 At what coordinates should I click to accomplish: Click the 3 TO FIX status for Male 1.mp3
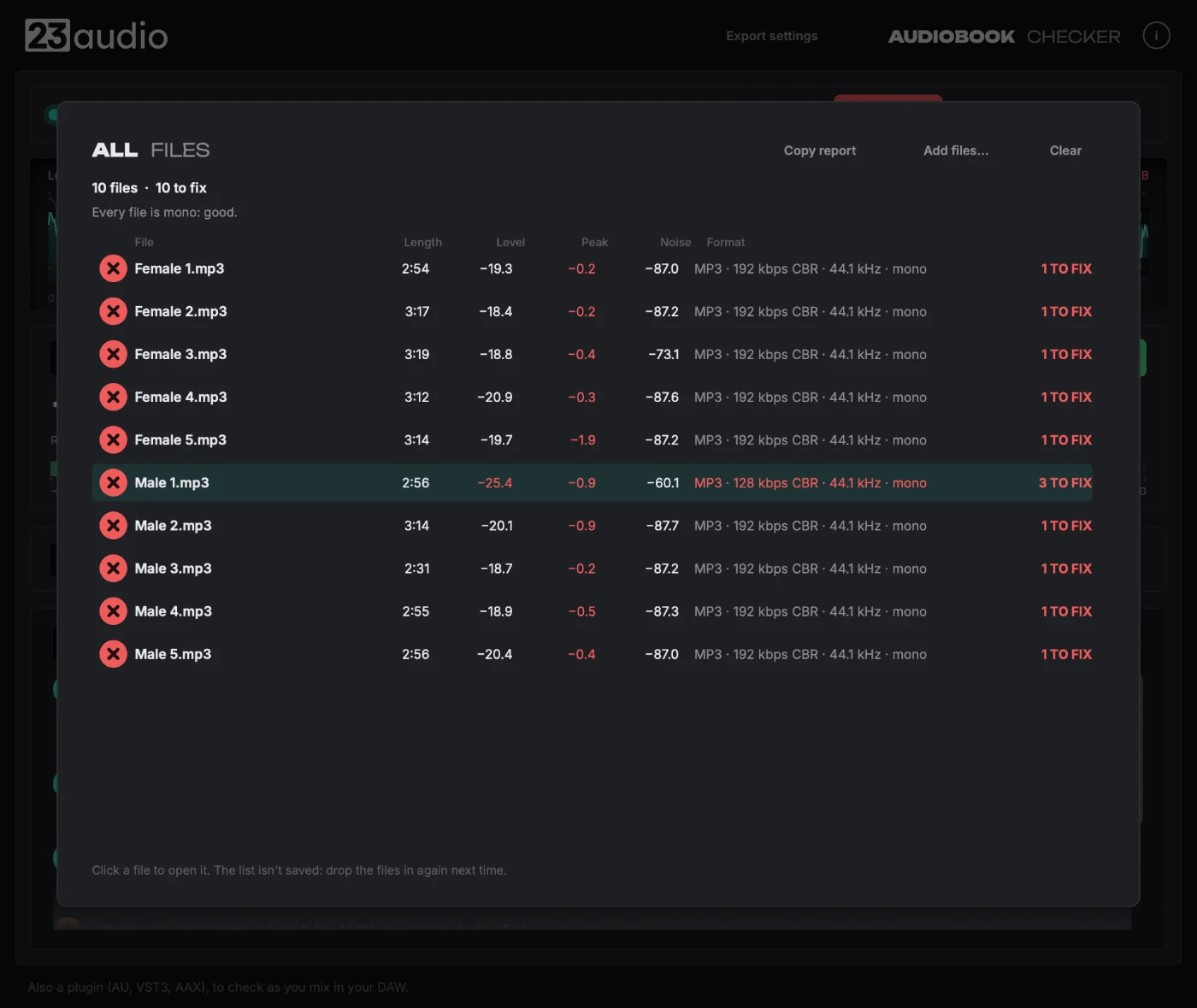pos(1065,483)
